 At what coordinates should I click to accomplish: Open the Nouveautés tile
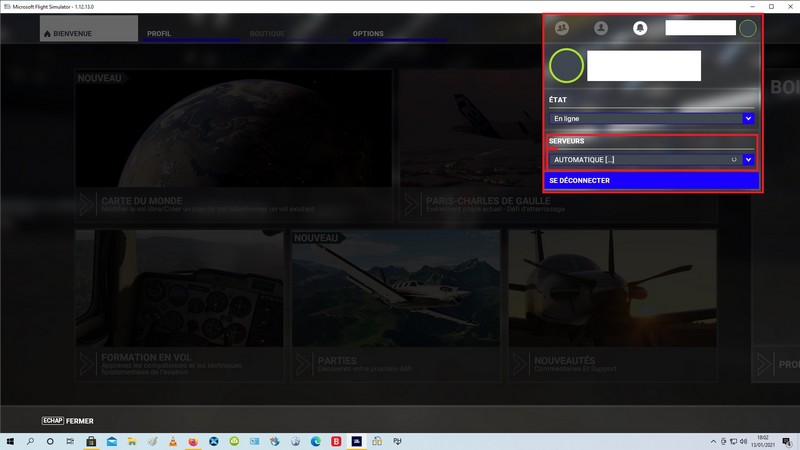coord(612,305)
